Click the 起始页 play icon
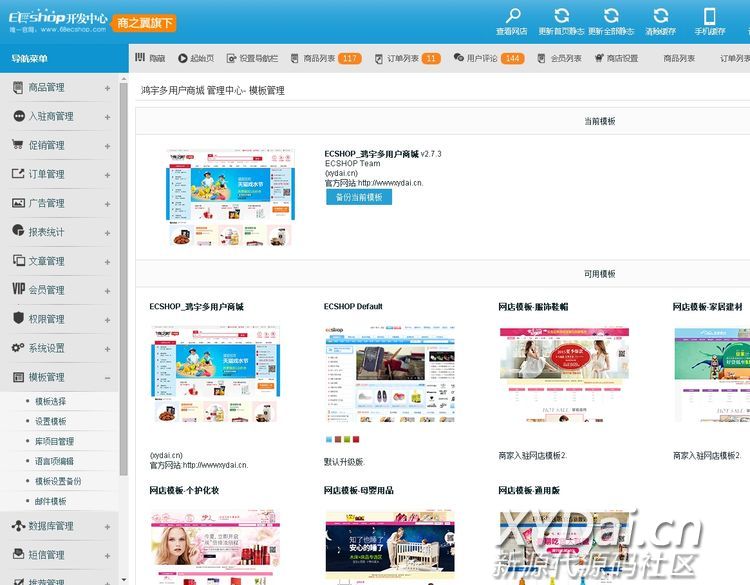Image resolution: width=750 pixels, height=585 pixels. [x=183, y=58]
